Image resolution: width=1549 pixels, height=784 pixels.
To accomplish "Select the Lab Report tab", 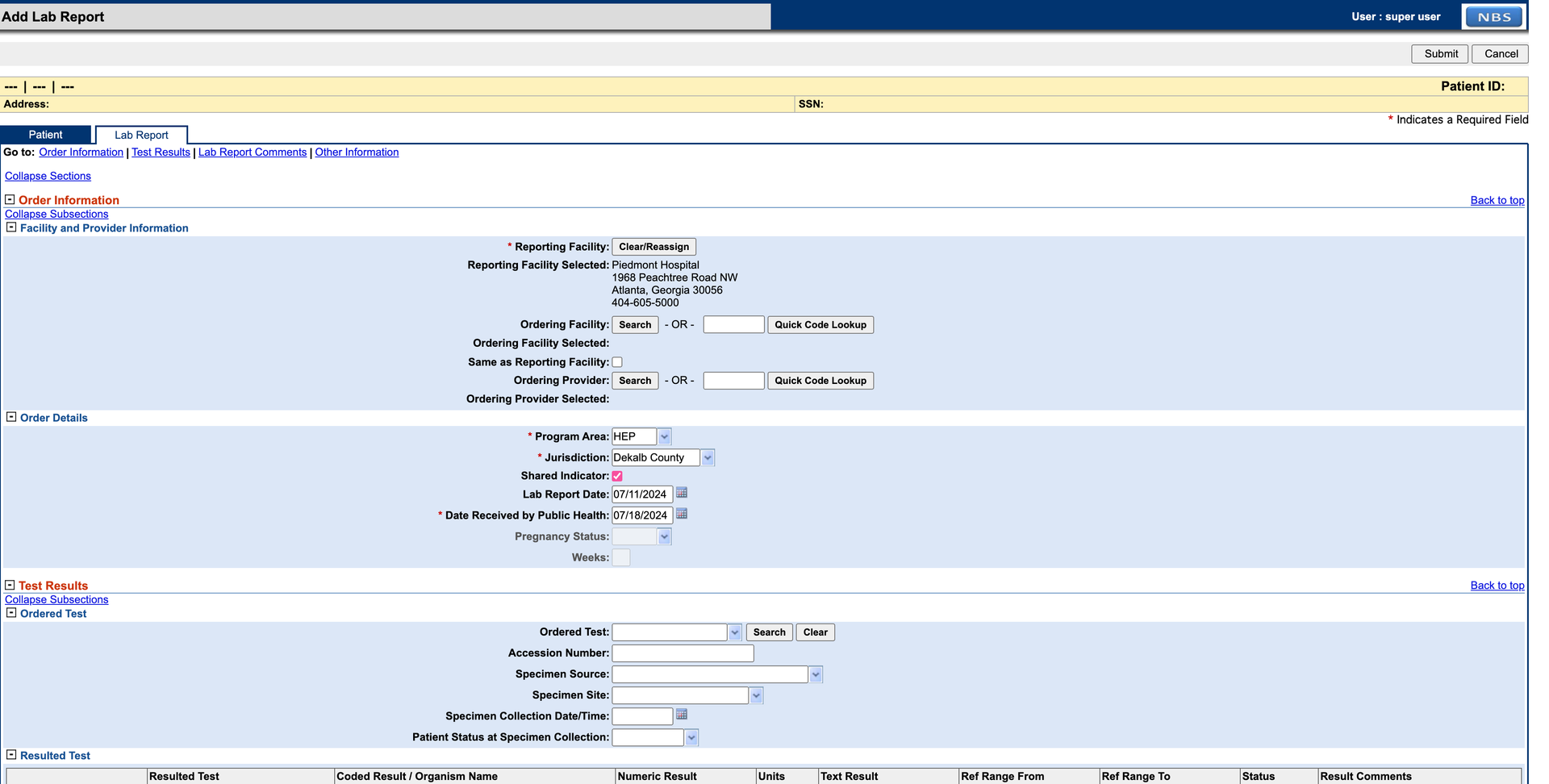I will click(x=141, y=134).
